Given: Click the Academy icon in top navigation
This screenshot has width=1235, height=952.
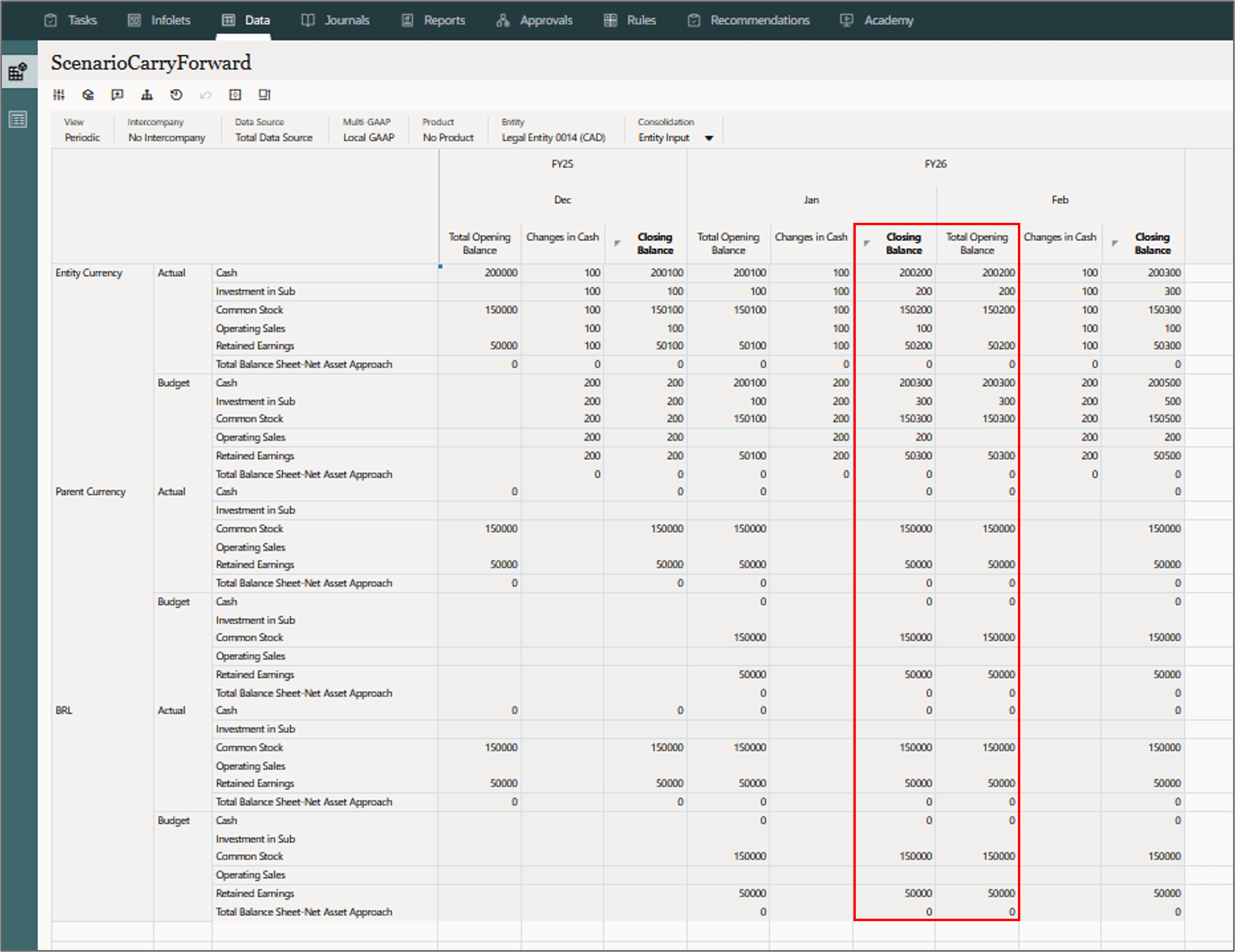Looking at the screenshot, I should [846, 20].
